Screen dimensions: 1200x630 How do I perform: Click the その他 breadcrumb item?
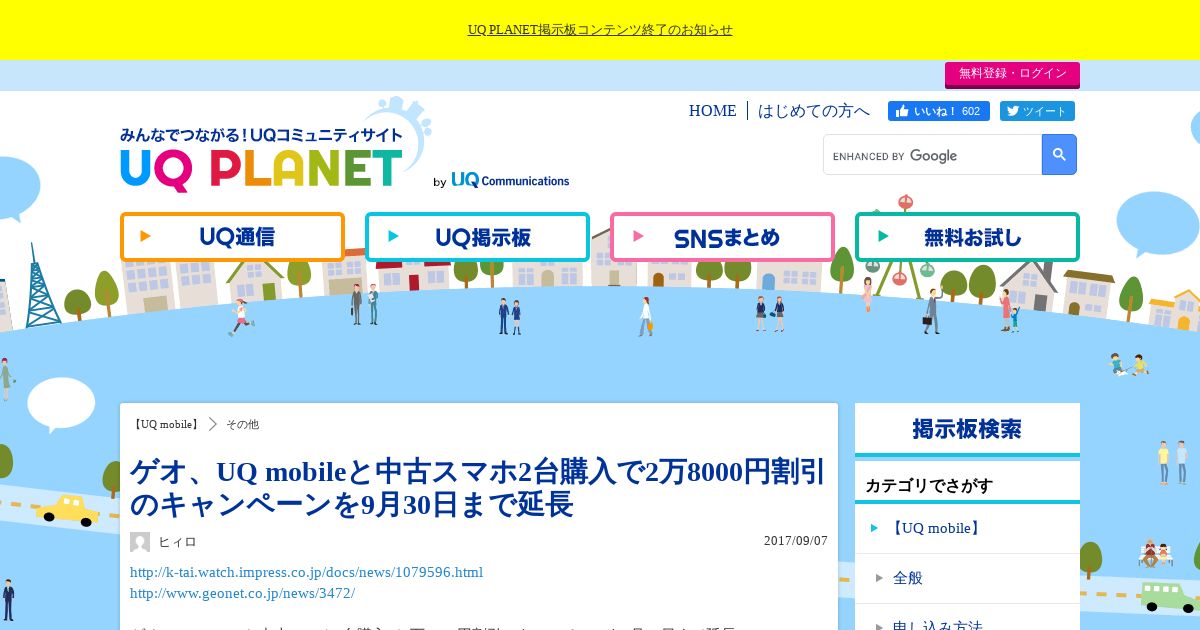[x=242, y=424]
